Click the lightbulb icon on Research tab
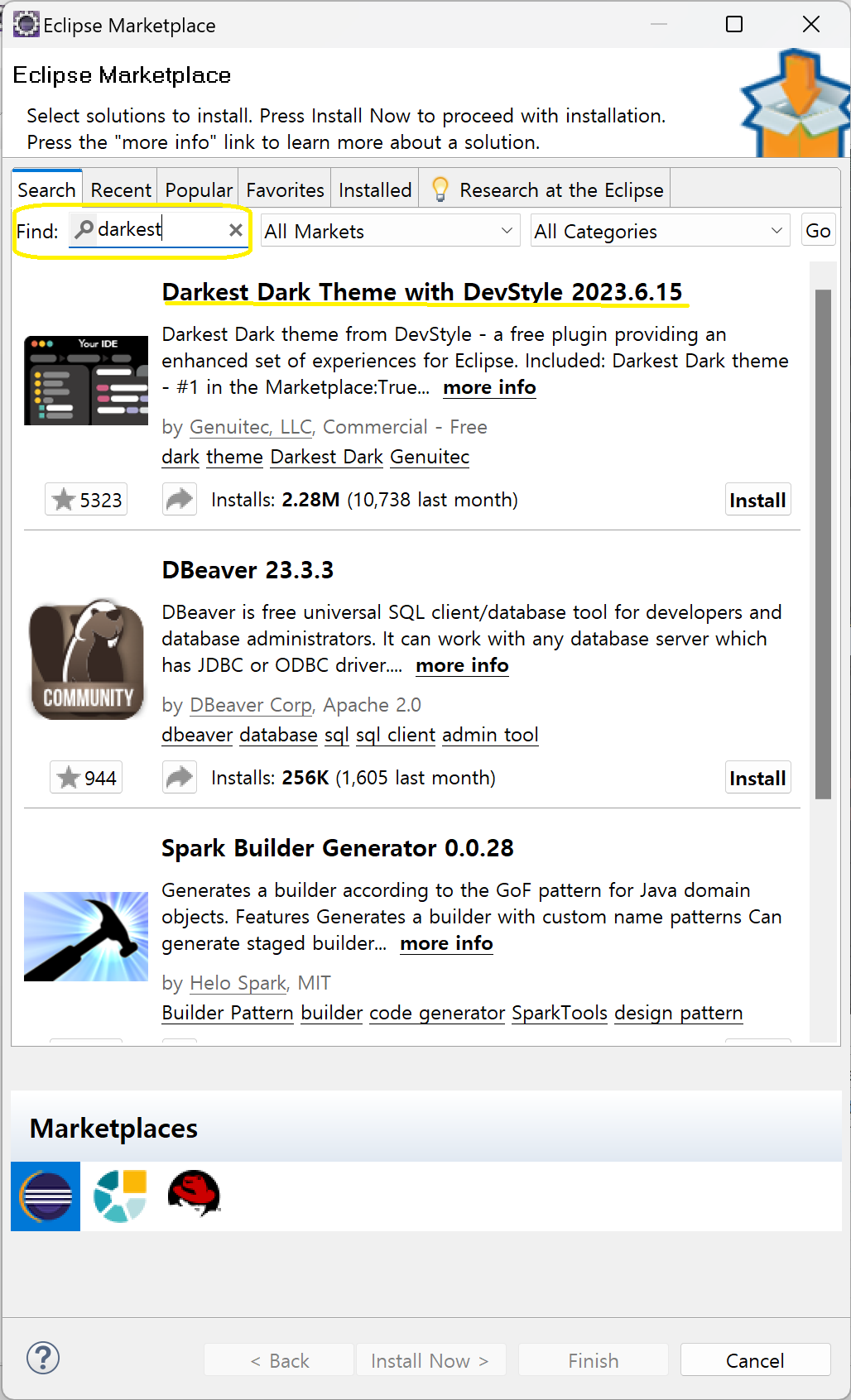Screen dimensions: 851x1400 tap(440, 189)
